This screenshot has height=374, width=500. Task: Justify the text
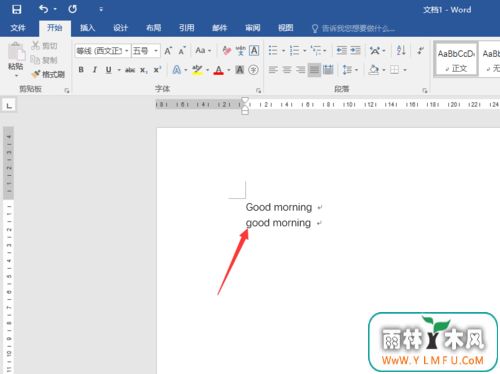coord(314,70)
